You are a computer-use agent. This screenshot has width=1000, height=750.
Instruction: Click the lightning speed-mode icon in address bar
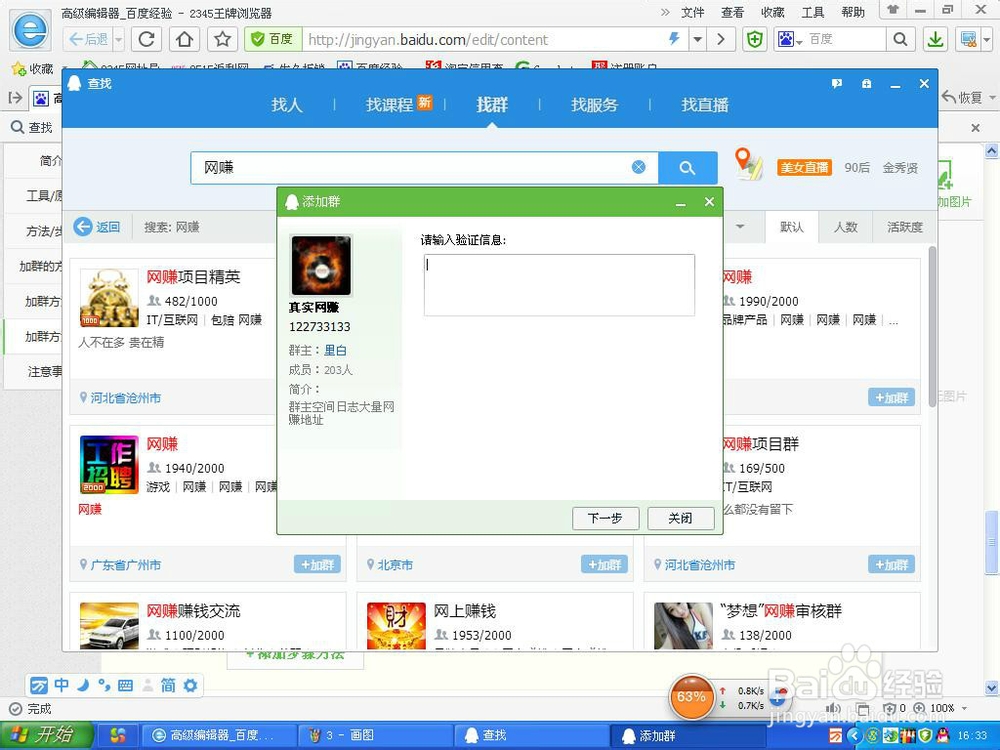pyautogui.click(x=674, y=39)
